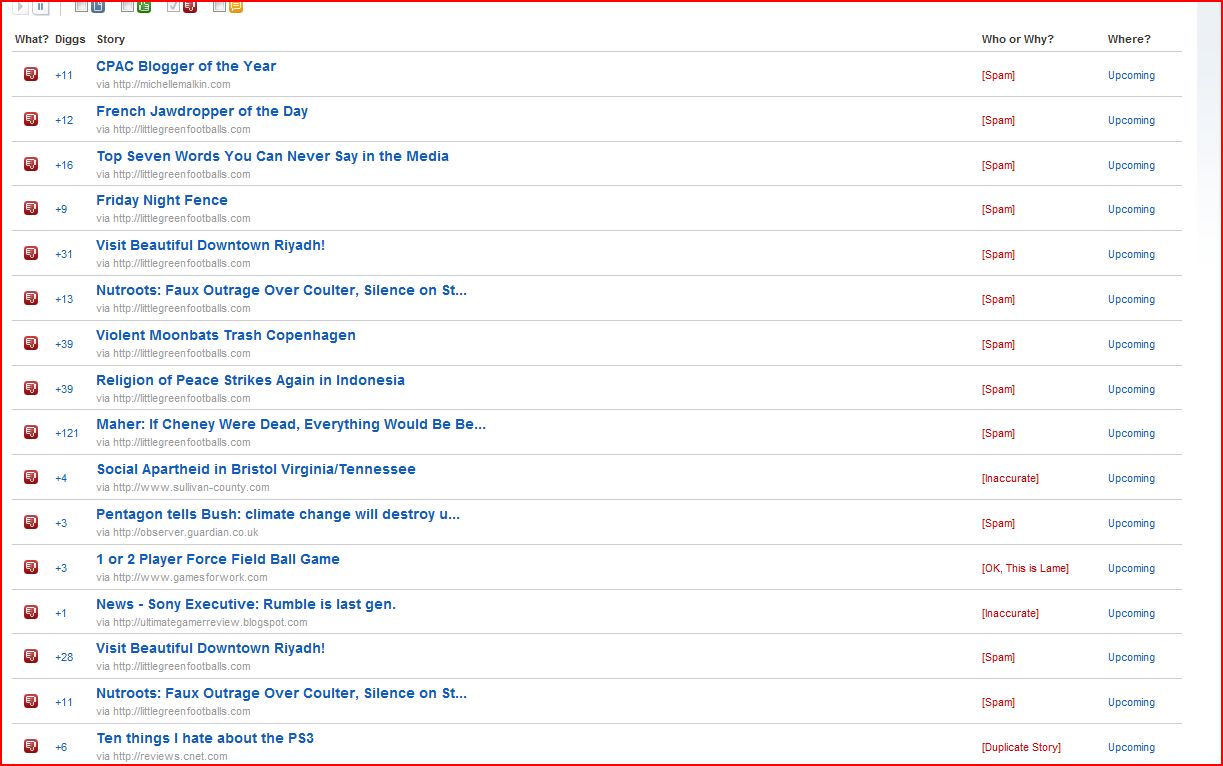Click the [OK, This is Lame] reason
Image resolution: width=1223 pixels, height=766 pixels.
coord(1025,568)
